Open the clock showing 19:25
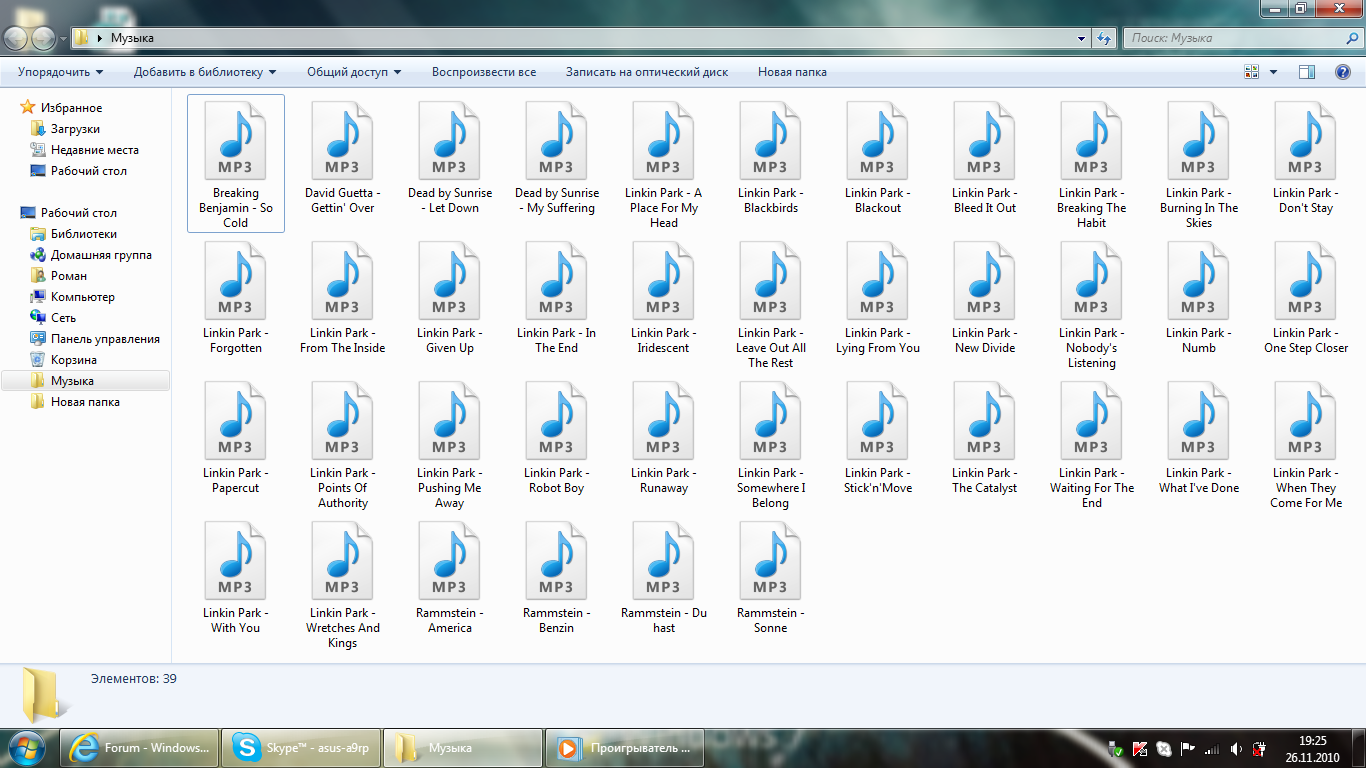The width and height of the screenshot is (1366, 768). [1312, 748]
